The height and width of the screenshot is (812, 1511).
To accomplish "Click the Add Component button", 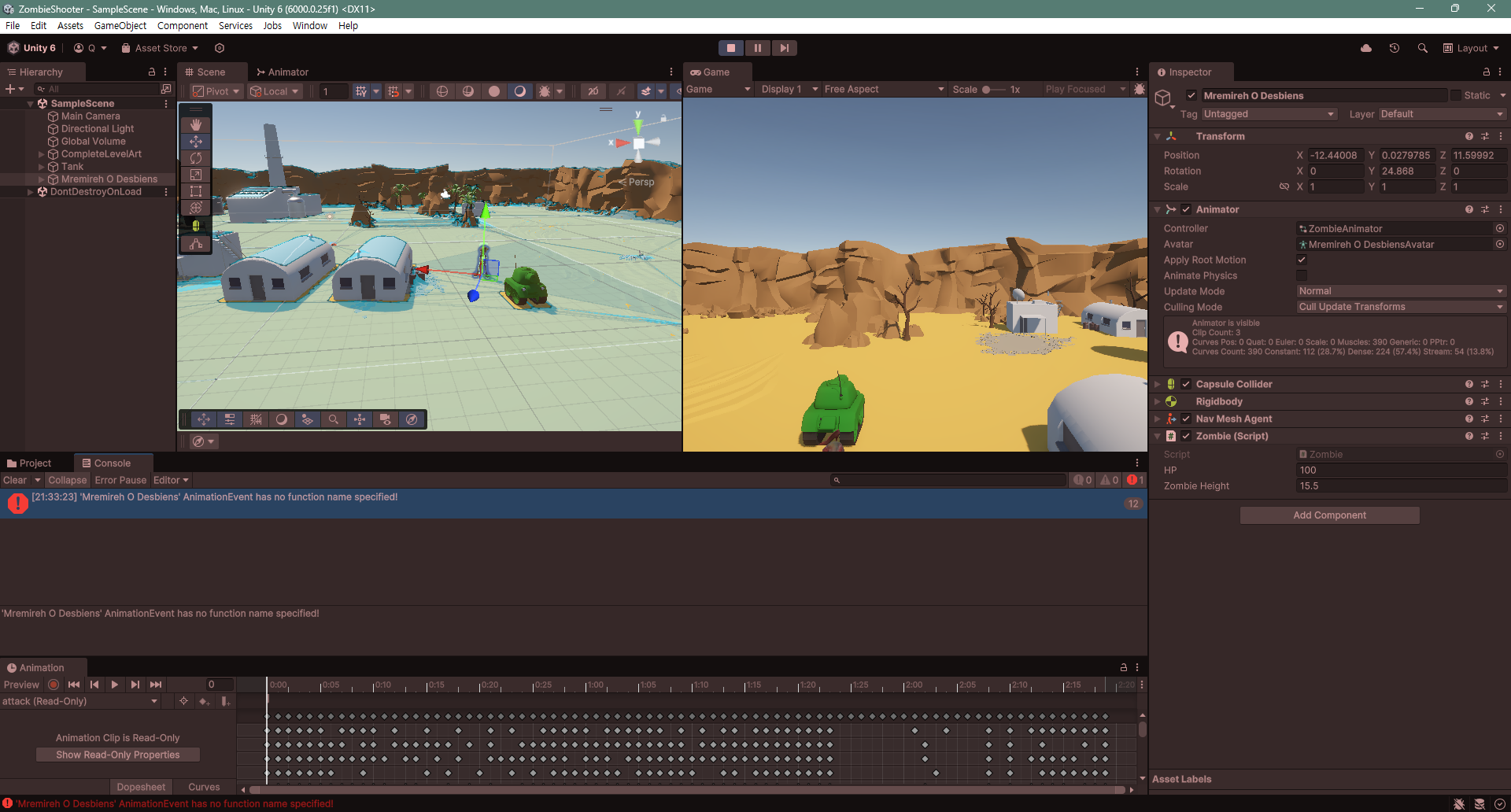I will click(1330, 515).
